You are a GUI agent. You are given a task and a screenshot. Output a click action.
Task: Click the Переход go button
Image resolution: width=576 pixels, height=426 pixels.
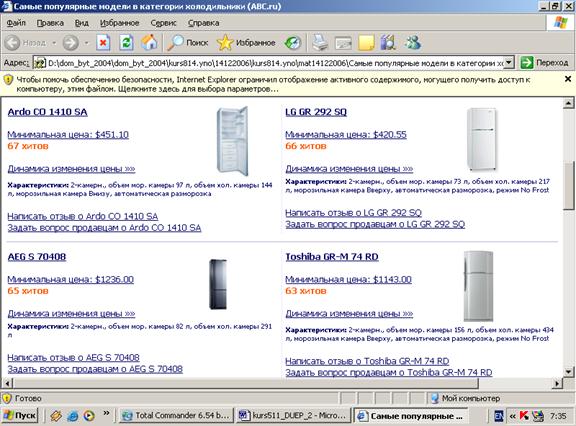click(x=544, y=63)
